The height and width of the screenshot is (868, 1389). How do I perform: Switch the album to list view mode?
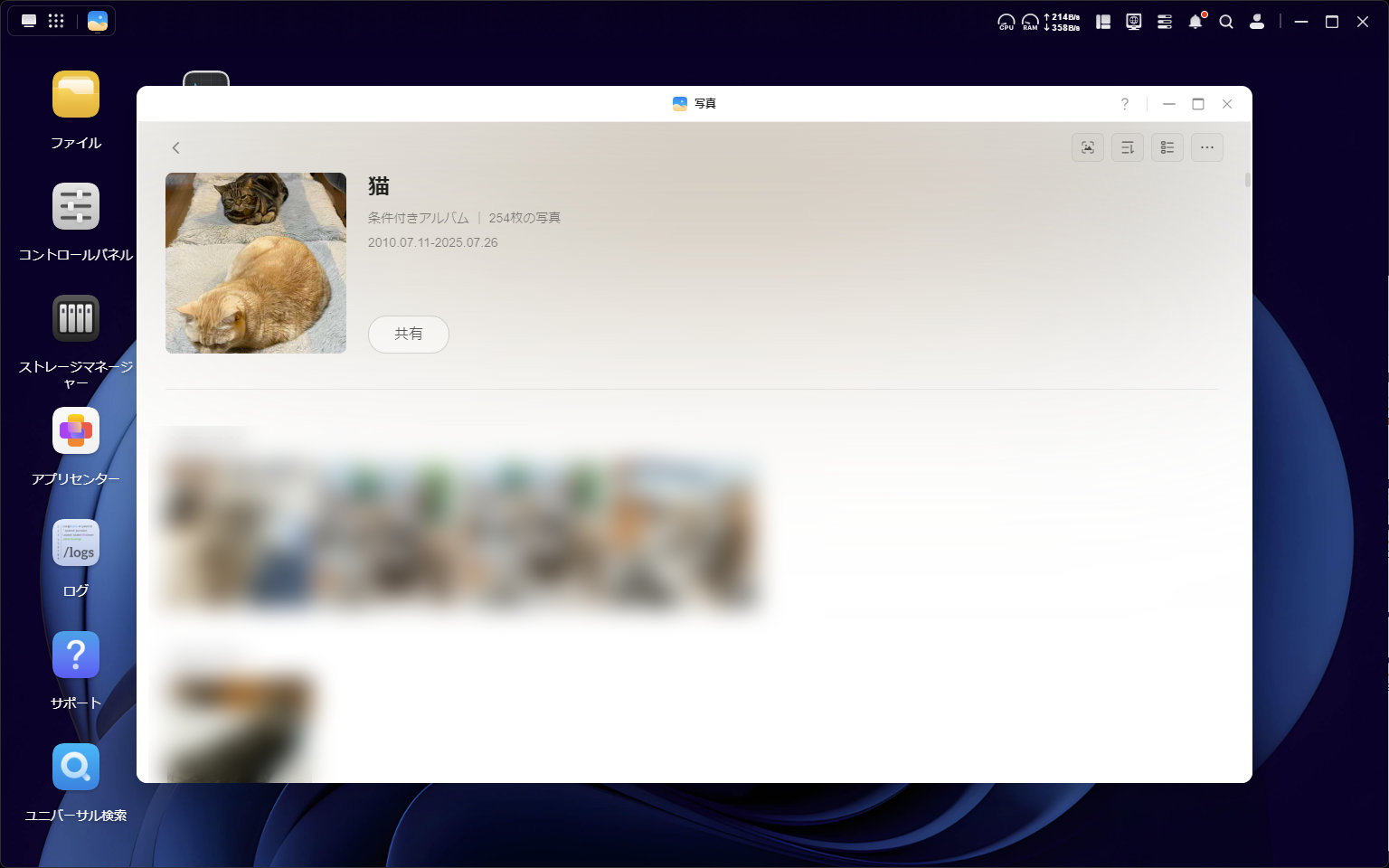(1167, 147)
